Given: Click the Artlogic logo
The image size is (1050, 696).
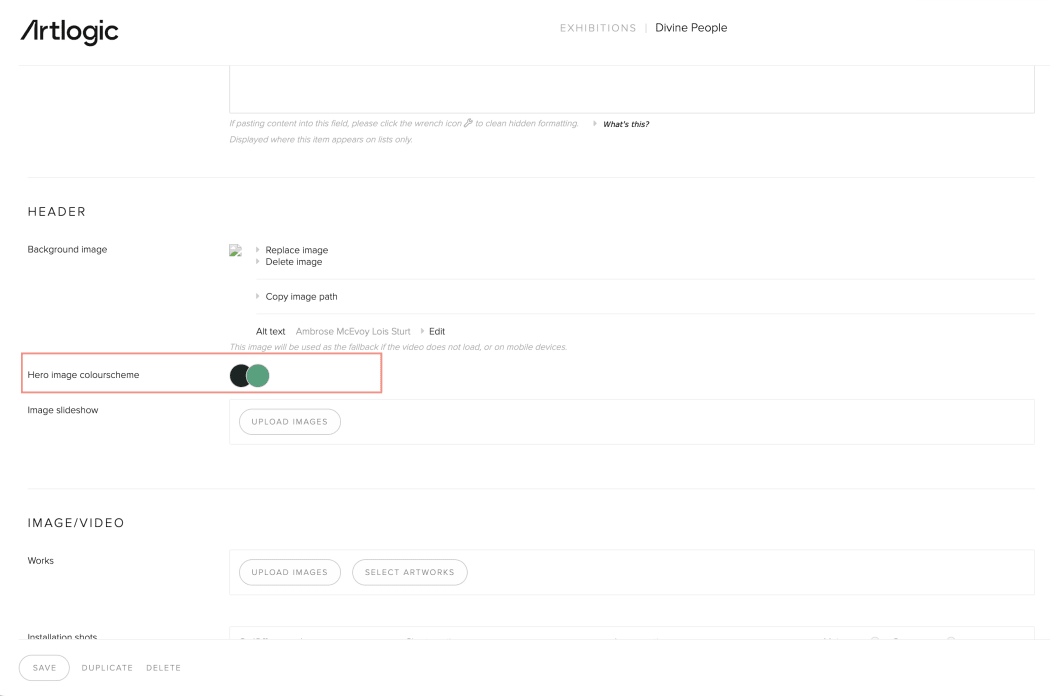Looking at the screenshot, I should coord(68,31).
